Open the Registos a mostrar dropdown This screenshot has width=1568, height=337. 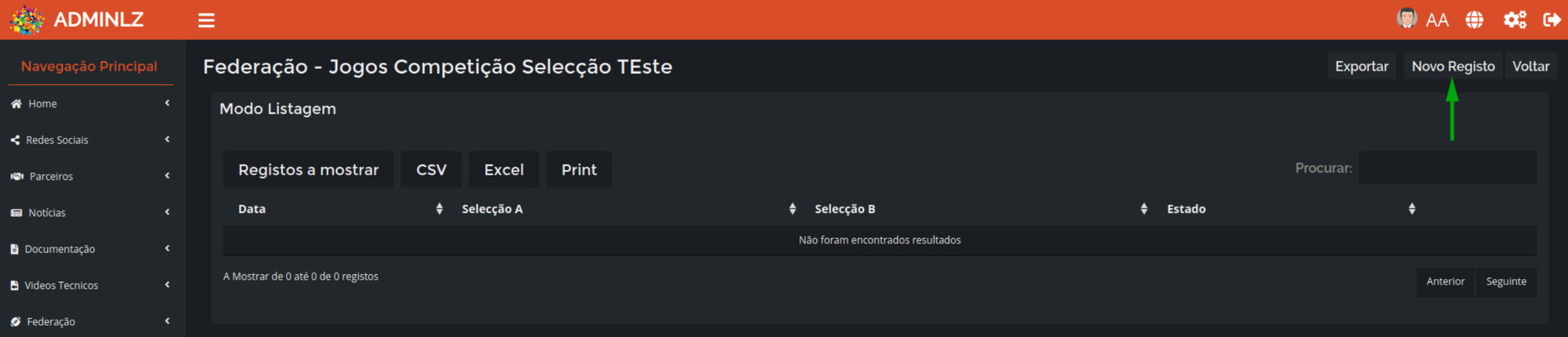[308, 169]
